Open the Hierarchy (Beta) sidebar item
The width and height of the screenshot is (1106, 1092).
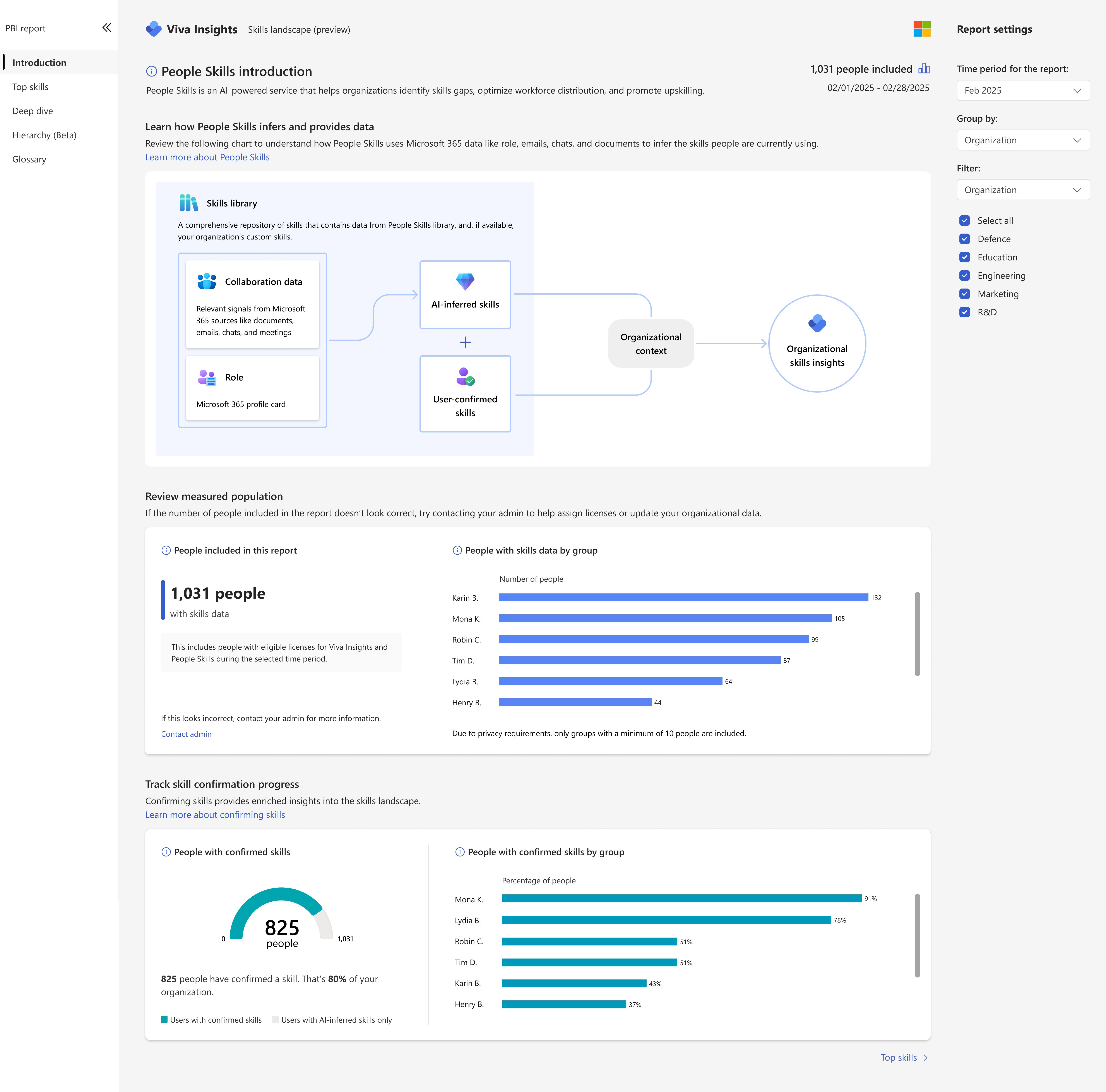click(x=44, y=135)
